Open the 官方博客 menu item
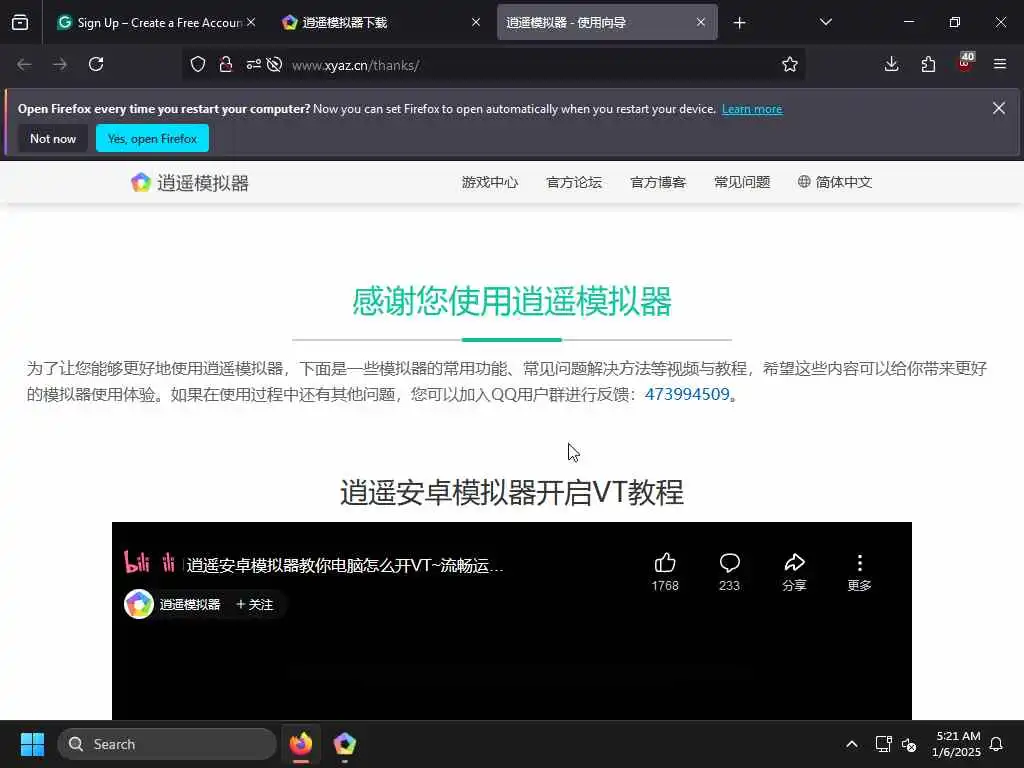Viewport: 1024px width, 768px height. coord(658,182)
